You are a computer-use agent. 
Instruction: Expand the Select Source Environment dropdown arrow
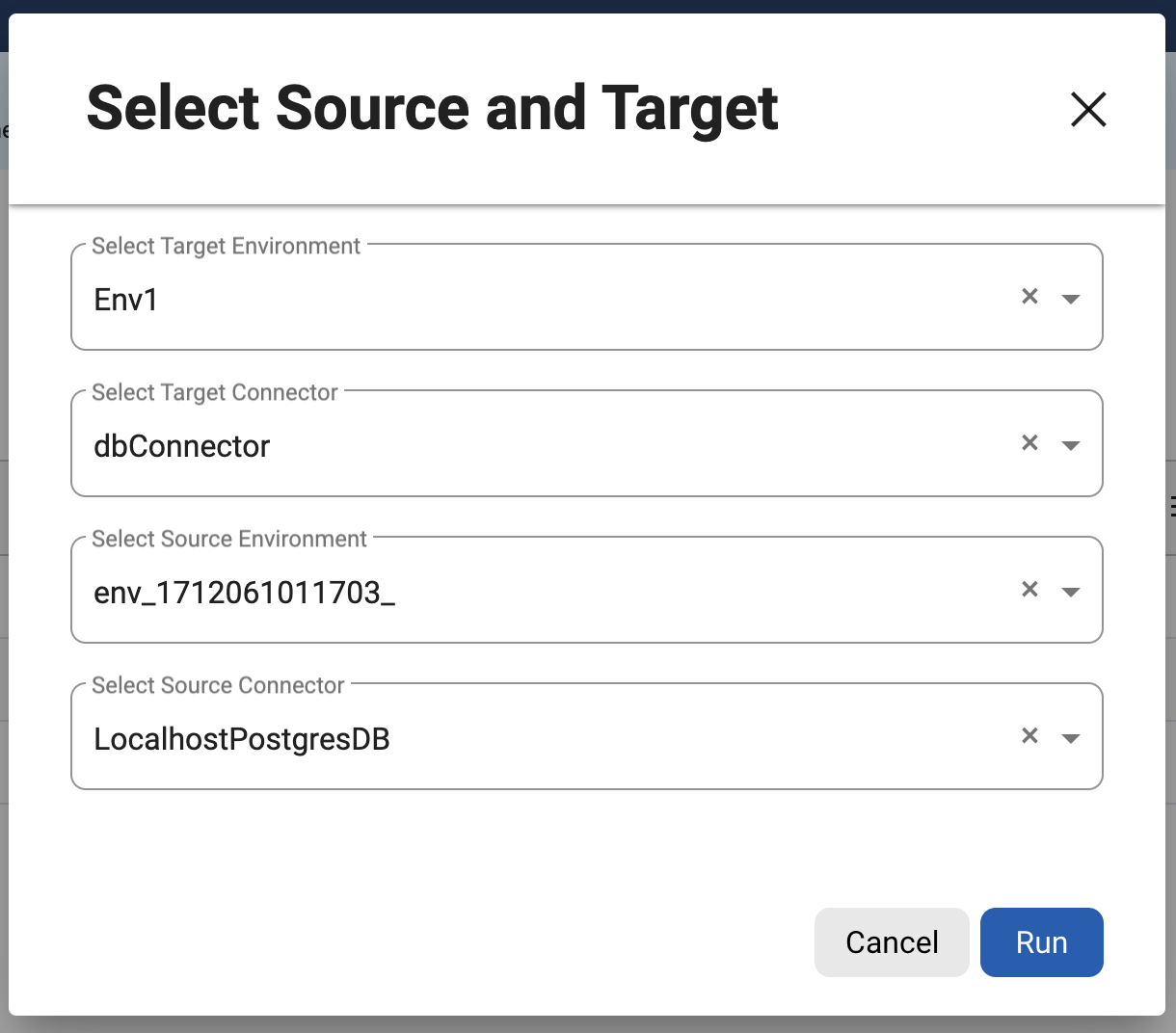point(1070,592)
